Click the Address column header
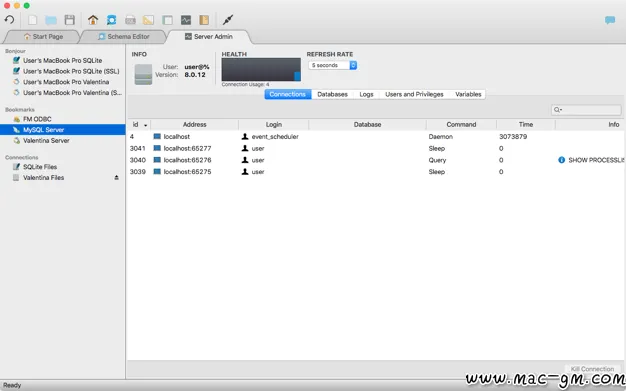626x391 pixels. 194,125
